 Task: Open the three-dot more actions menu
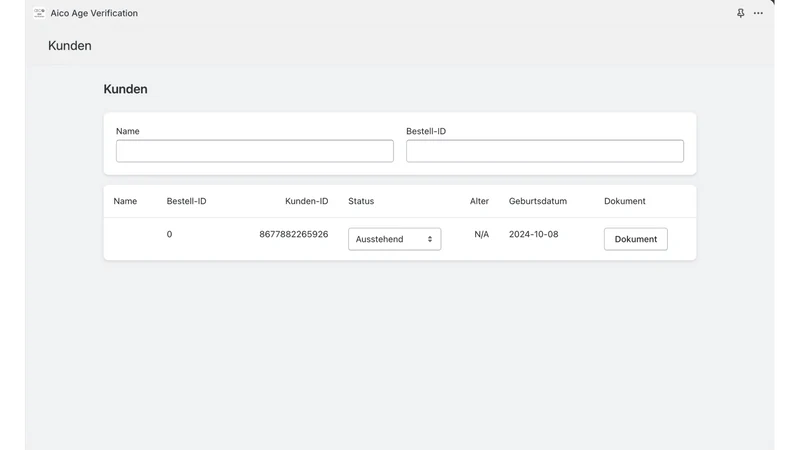pyautogui.click(x=758, y=13)
